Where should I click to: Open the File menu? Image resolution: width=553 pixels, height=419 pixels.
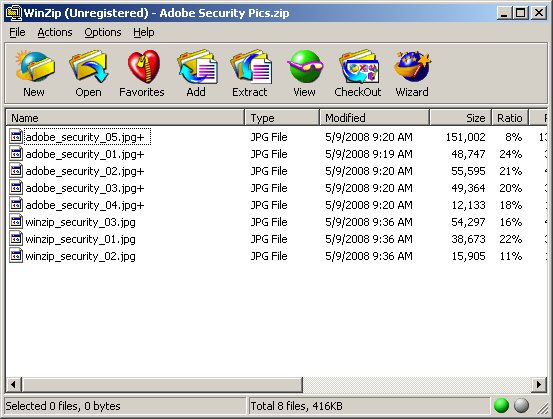pyautogui.click(x=17, y=32)
